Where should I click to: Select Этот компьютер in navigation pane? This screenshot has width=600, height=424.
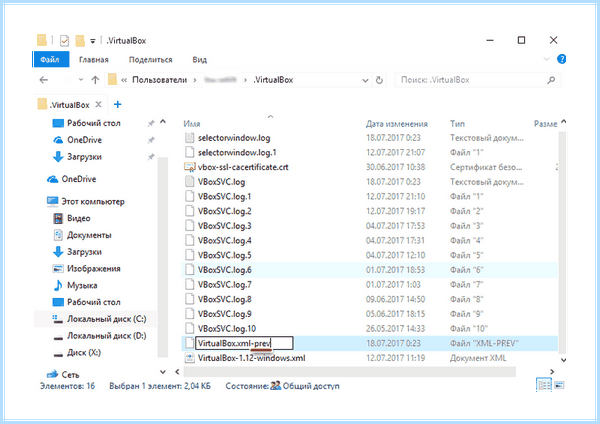pyautogui.click(x=93, y=201)
